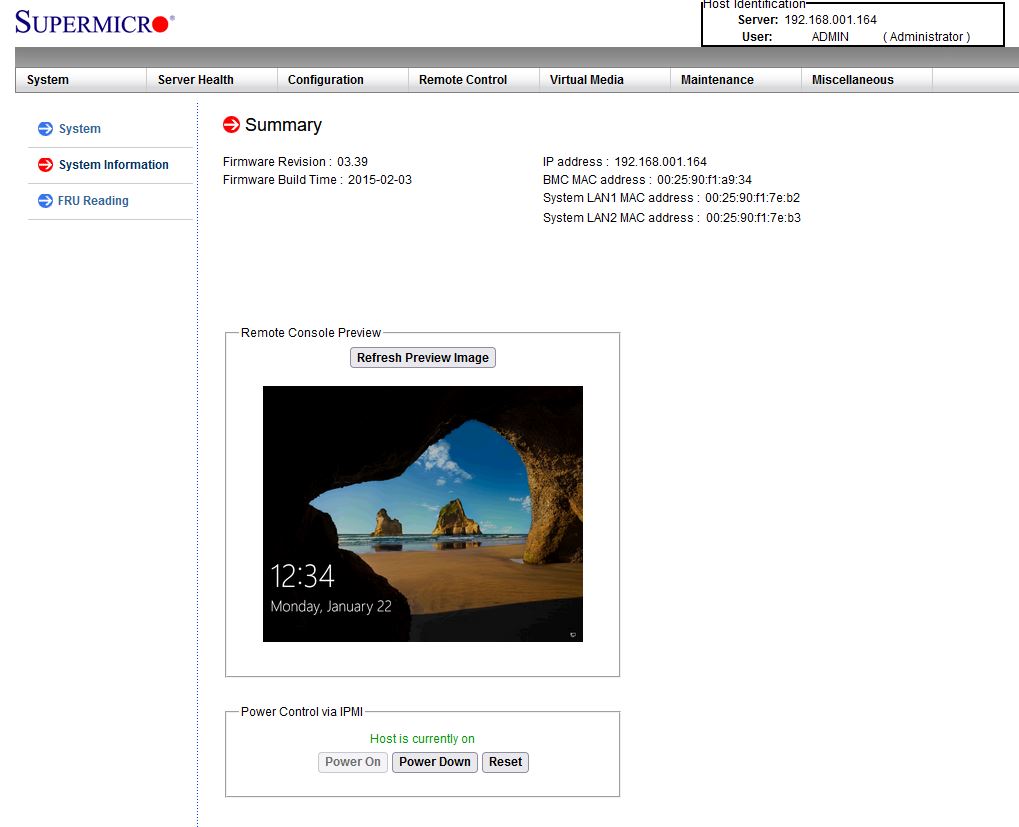The width and height of the screenshot is (1019, 827).
Task: Click the Remote Console Preview group label
Action: click(x=311, y=333)
